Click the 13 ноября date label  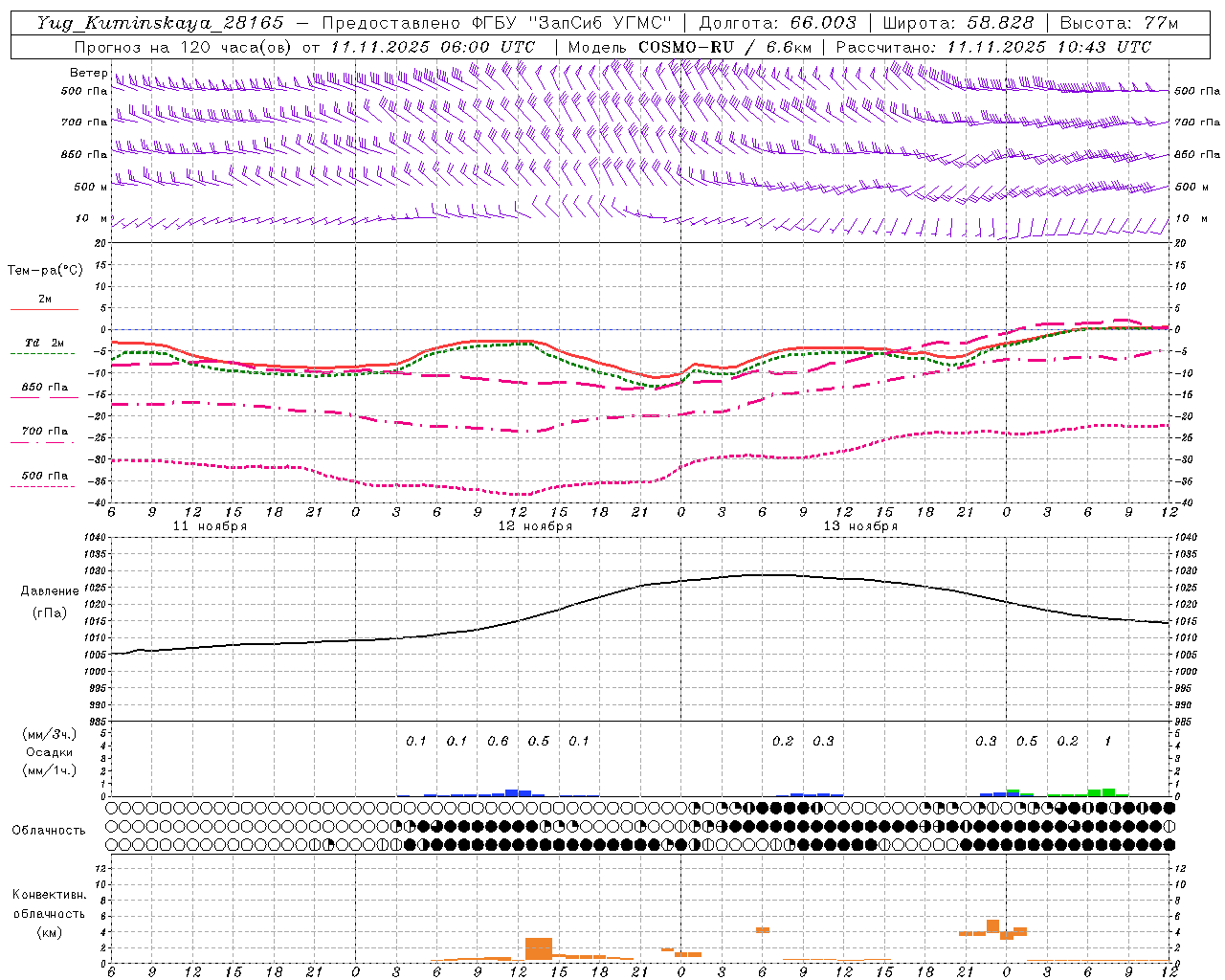[860, 525]
